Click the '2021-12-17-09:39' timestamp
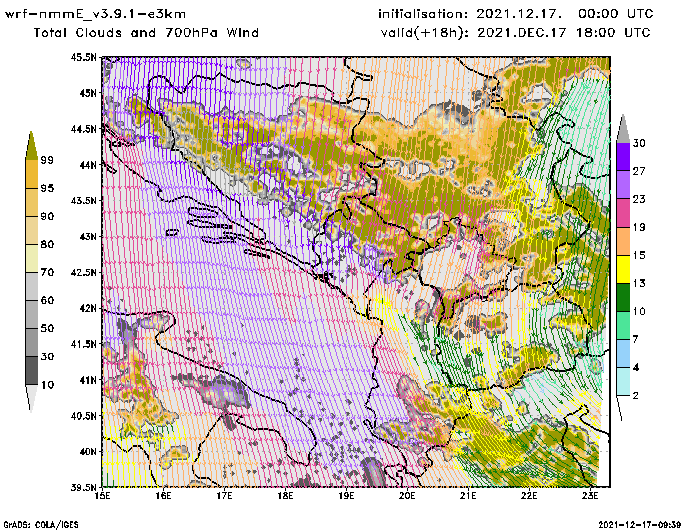The height and width of the screenshot is (530, 700). tap(639, 525)
